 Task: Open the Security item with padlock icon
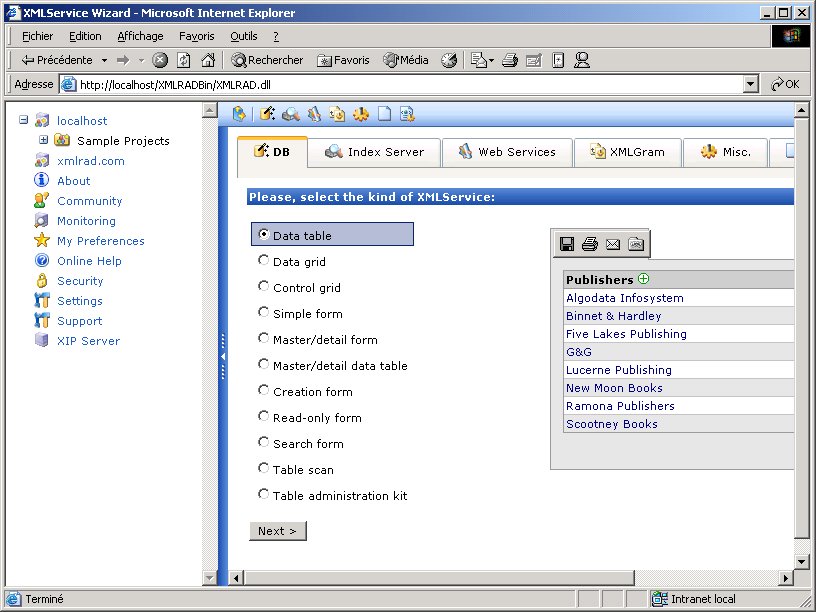tap(79, 281)
